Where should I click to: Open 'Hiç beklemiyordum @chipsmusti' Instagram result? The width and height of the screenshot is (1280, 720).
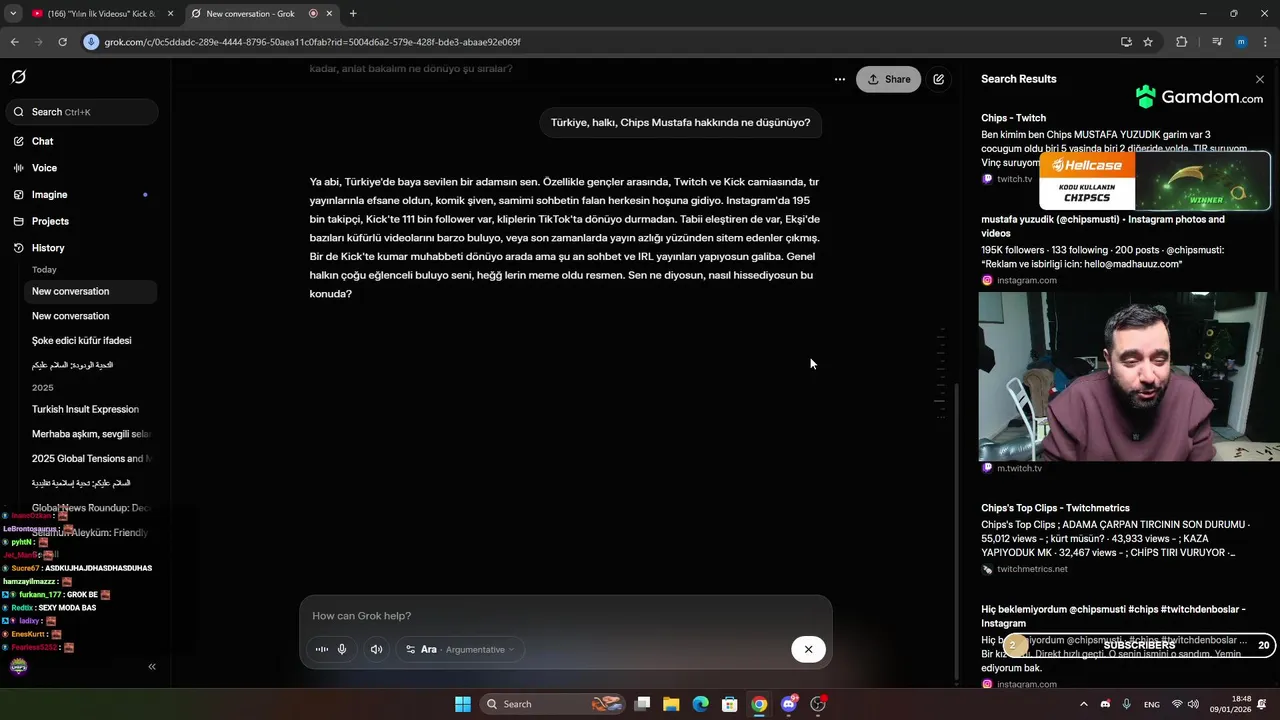[1113, 616]
